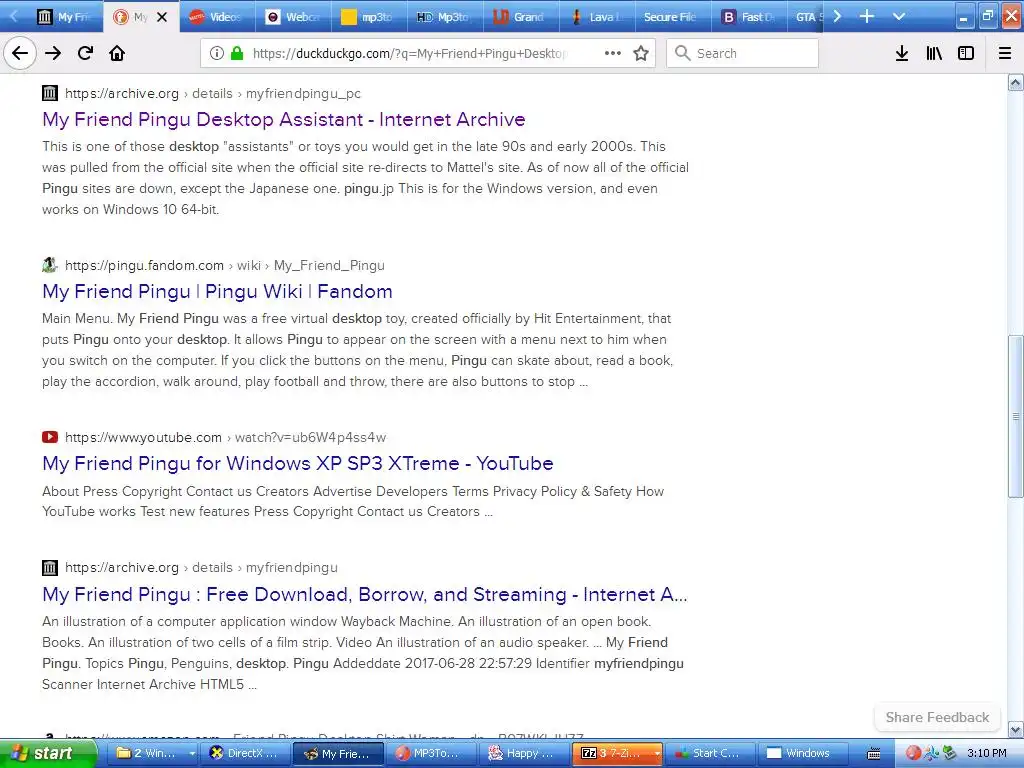This screenshot has height=768, width=1024.
Task: Click the Internet Archive favicon of first result
Action: pyautogui.click(x=50, y=93)
